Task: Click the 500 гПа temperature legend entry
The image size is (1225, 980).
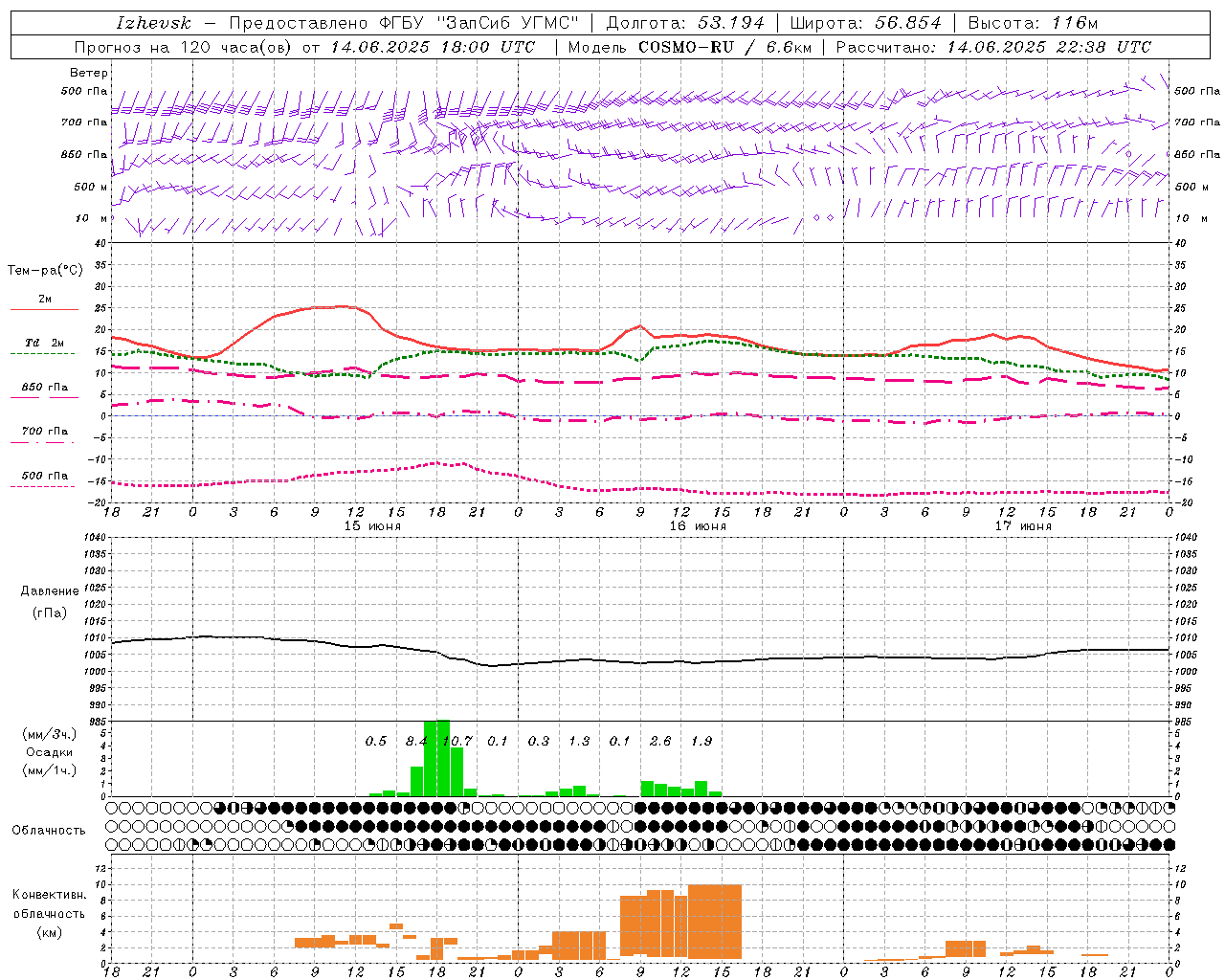Action: click(44, 476)
